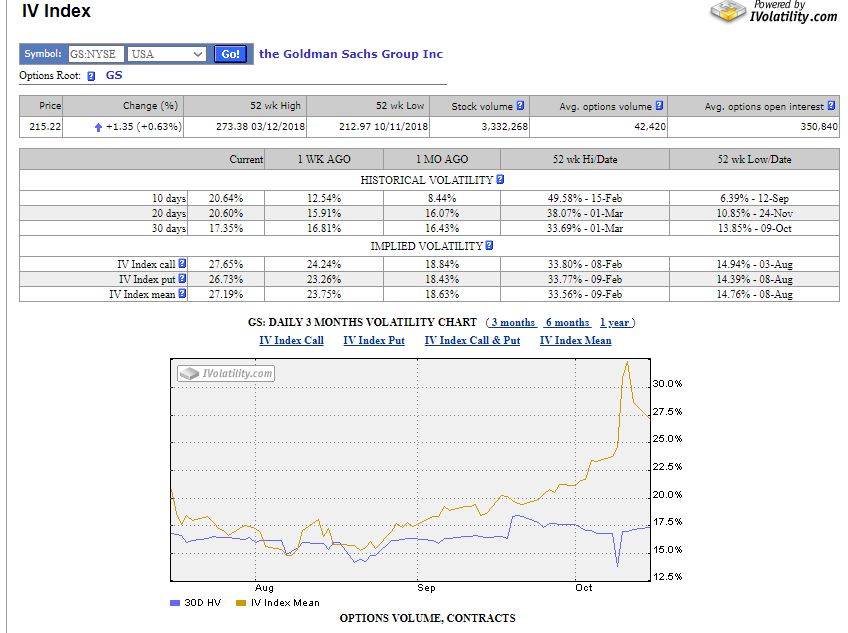Click 1 month ago IV mean 18.63%
The width and height of the screenshot is (848, 633).
(x=442, y=294)
